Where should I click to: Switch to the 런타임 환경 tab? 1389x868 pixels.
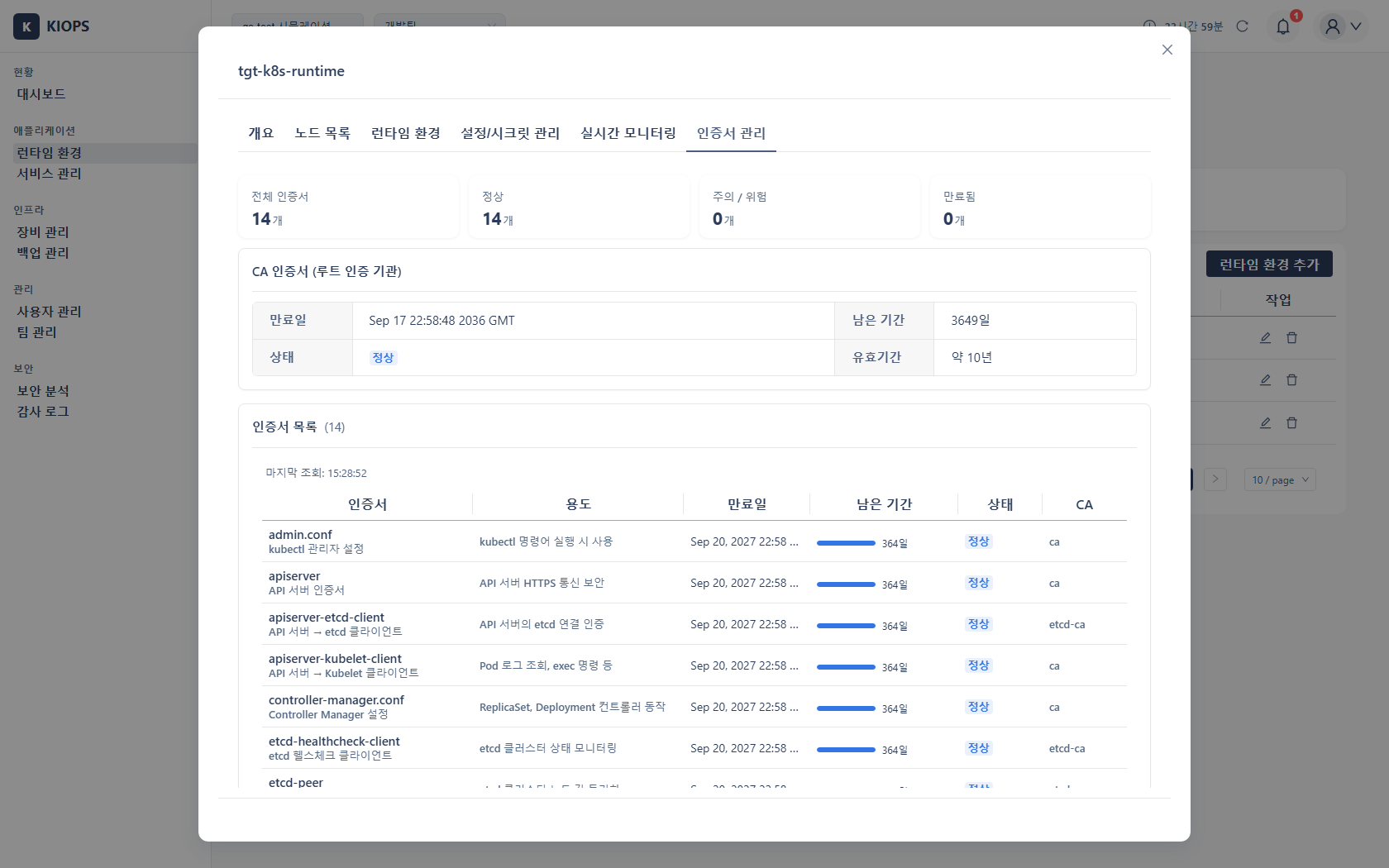pos(406,133)
